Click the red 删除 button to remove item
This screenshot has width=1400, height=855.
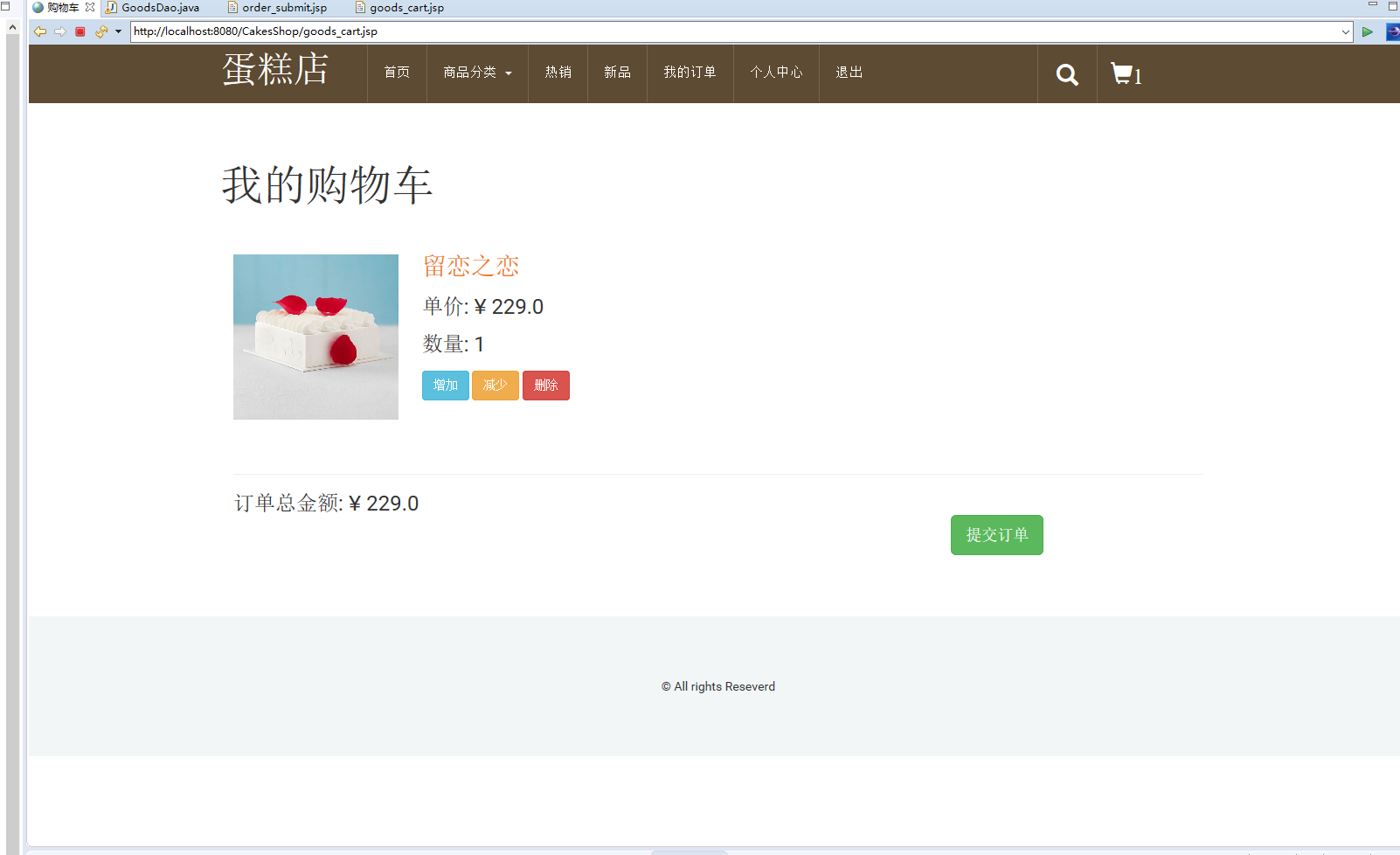545,385
